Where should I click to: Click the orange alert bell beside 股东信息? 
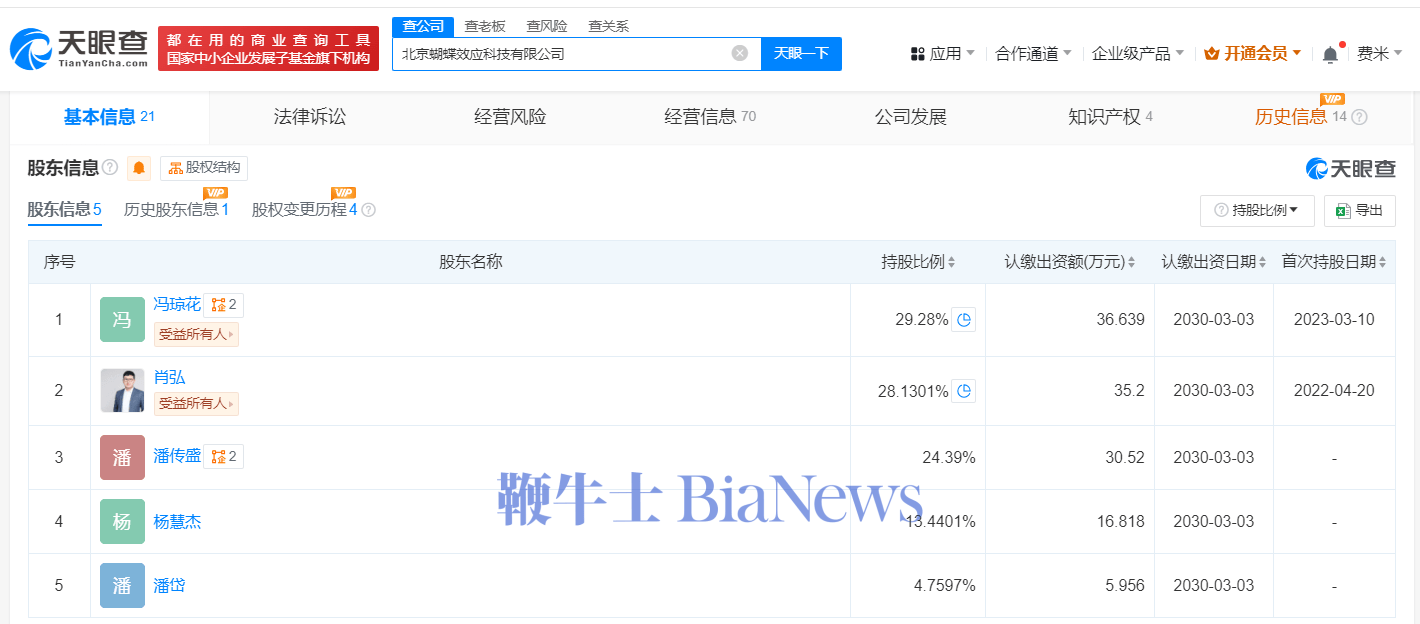click(139, 168)
